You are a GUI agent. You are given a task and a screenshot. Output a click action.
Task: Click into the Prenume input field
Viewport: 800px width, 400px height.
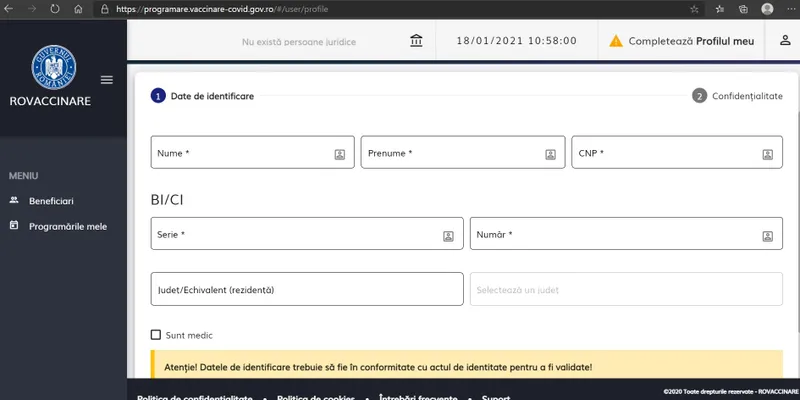click(x=450, y=153)
